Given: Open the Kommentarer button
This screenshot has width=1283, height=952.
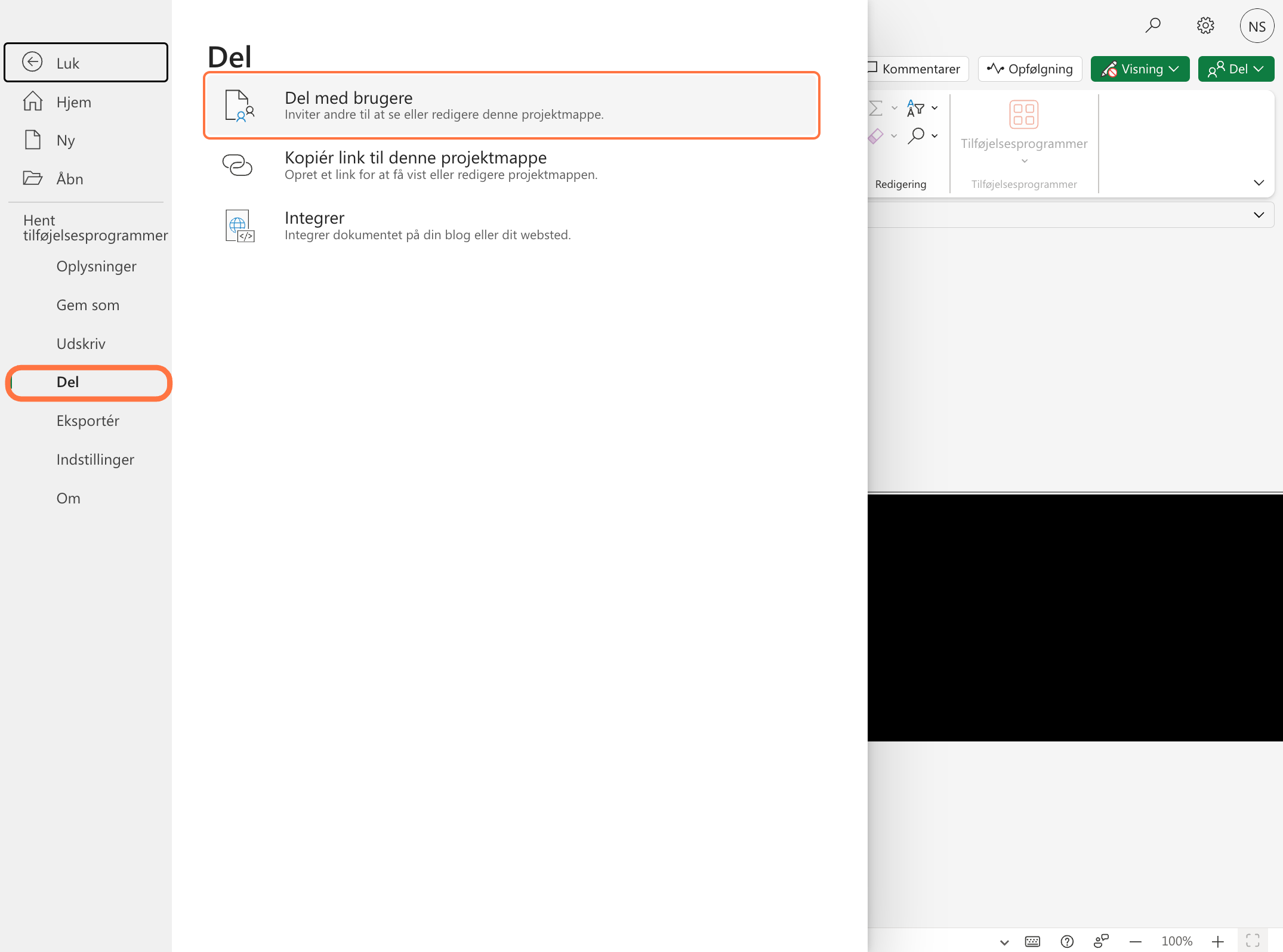Looking at the screenshot, I should coord(918,69).
